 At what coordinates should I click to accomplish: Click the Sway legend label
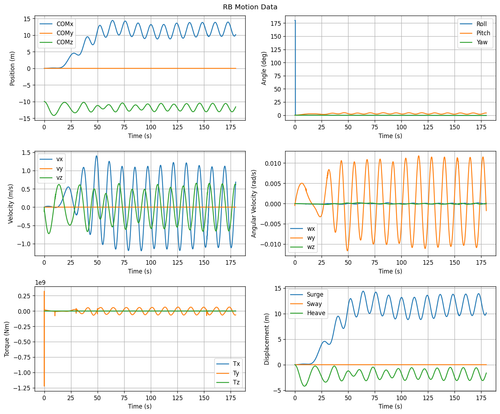tap(314, 304)
